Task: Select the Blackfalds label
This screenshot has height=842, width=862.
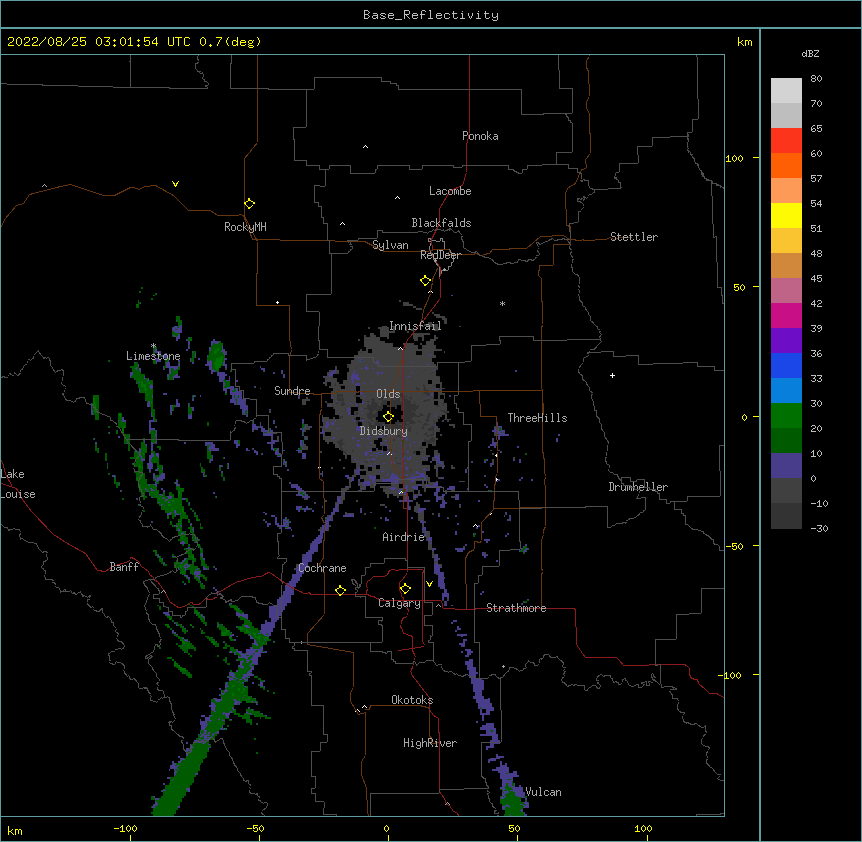Action: pos(441,223)
